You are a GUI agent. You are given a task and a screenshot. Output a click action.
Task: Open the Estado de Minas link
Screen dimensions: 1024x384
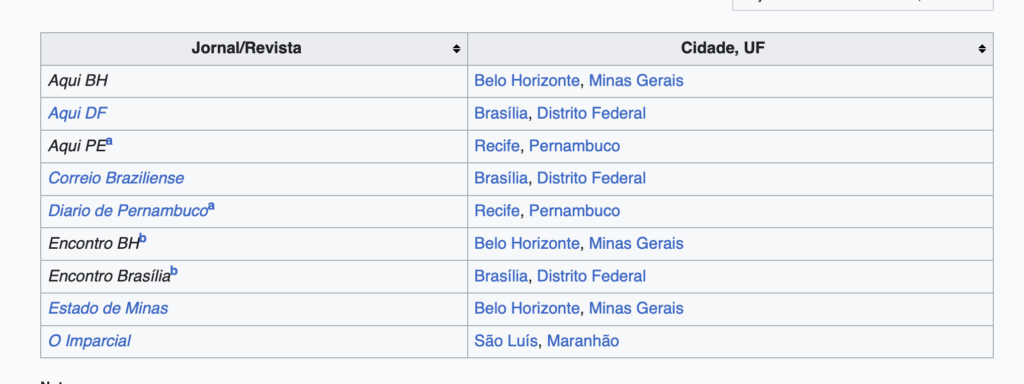(x=108, y=308)
